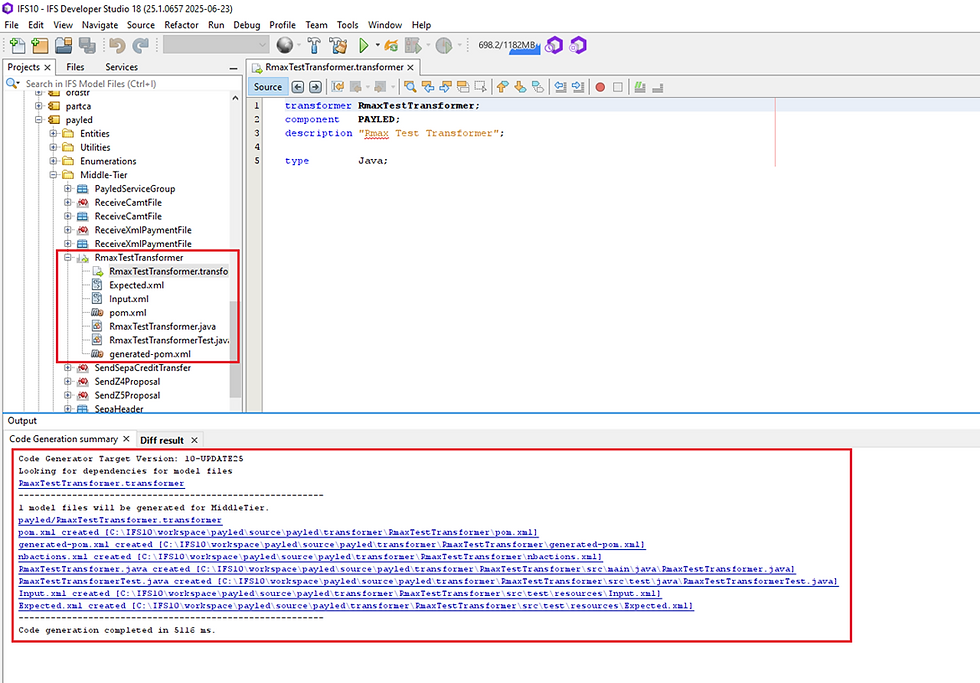This screenshot has width=980, height=683.
Task: Click the Next Bookmark icon
Action: click(x=520, y=87)
